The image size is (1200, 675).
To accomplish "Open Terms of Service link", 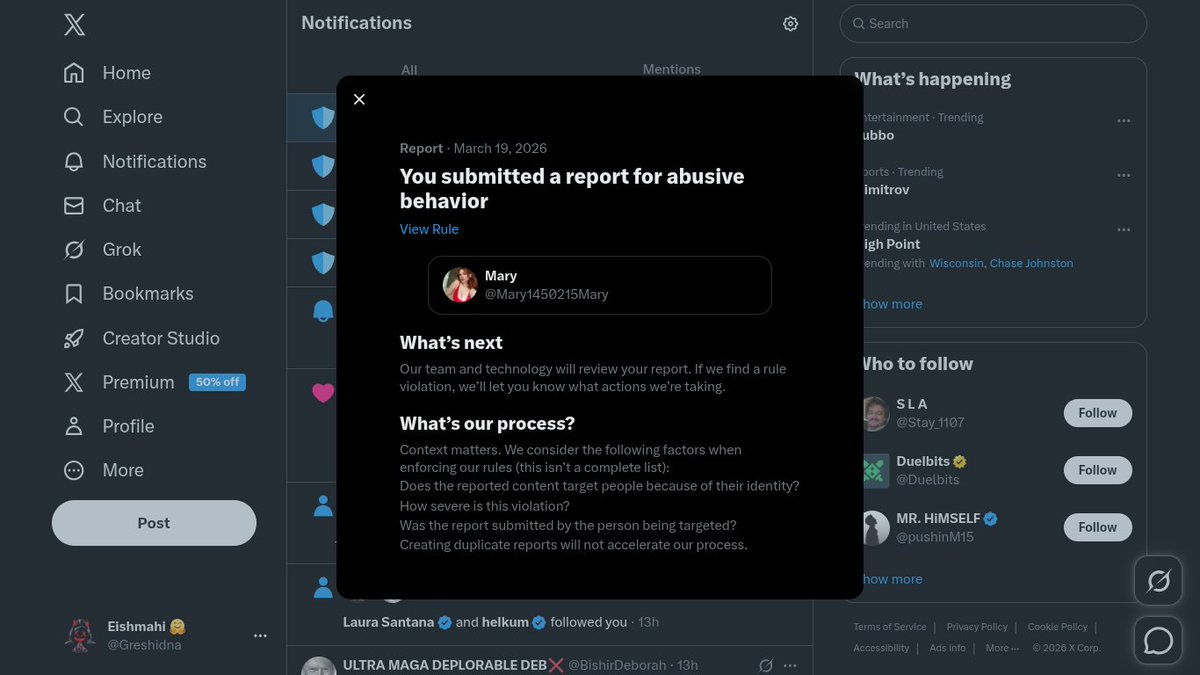I will click(x=890, y=627).
